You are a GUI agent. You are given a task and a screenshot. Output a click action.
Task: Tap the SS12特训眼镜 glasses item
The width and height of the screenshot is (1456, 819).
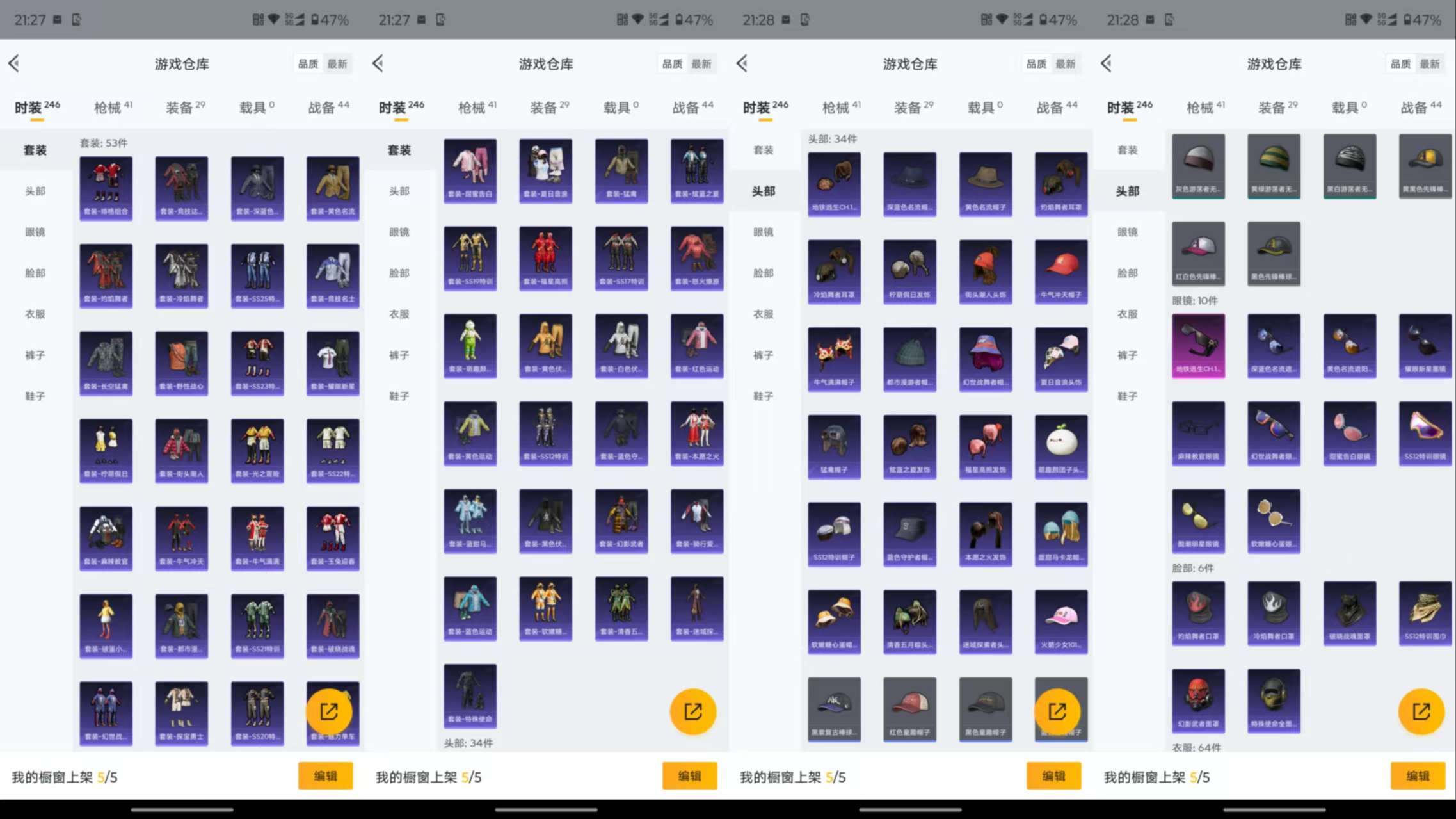1425,433
